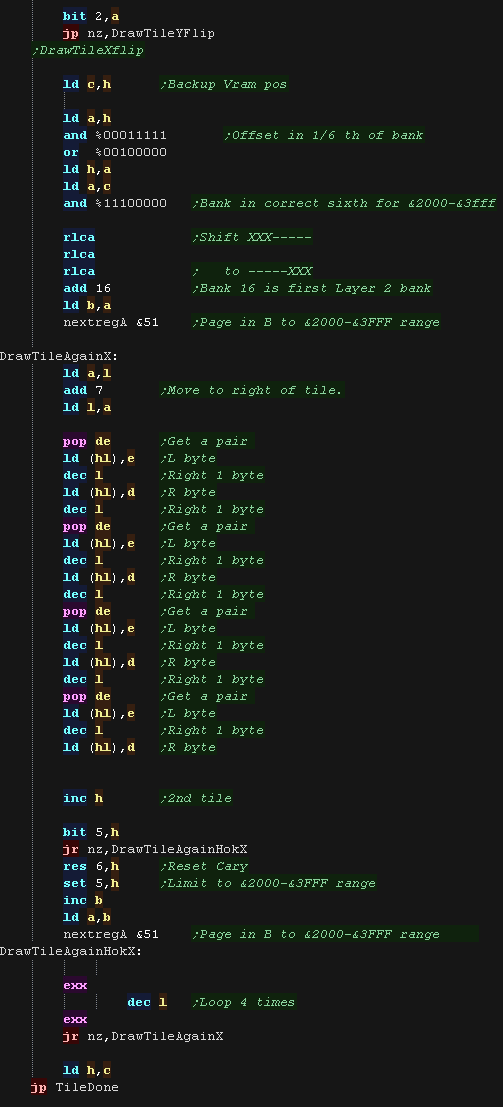Image resolution: width=503 pixels, height=1107 pixels.
Task: Click the and %11100000 instruction
Action: [115, 203]
